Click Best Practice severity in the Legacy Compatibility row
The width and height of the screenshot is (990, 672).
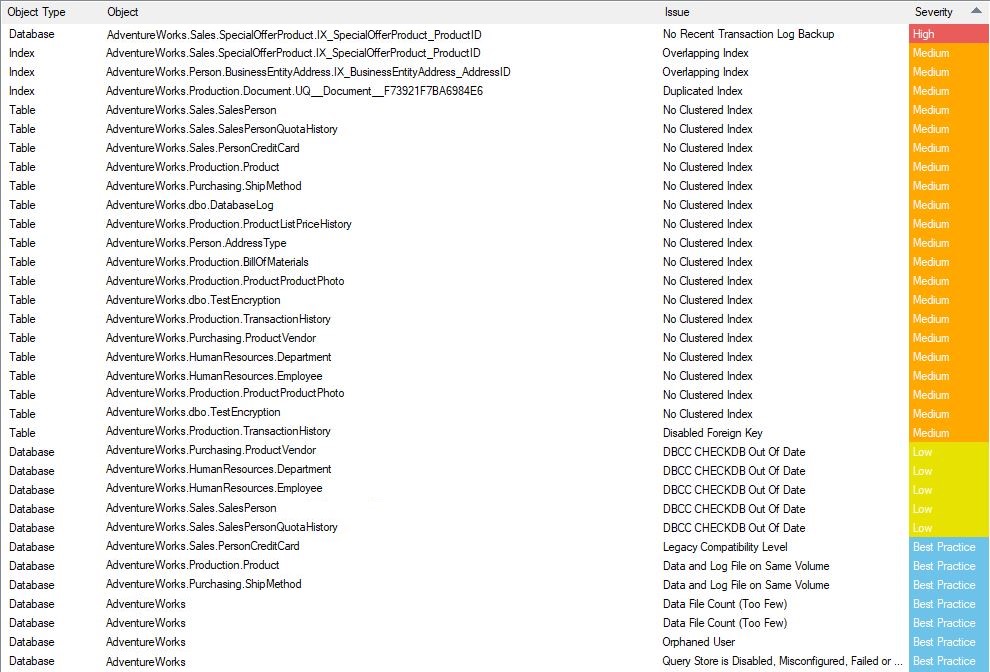coord(949,547)
